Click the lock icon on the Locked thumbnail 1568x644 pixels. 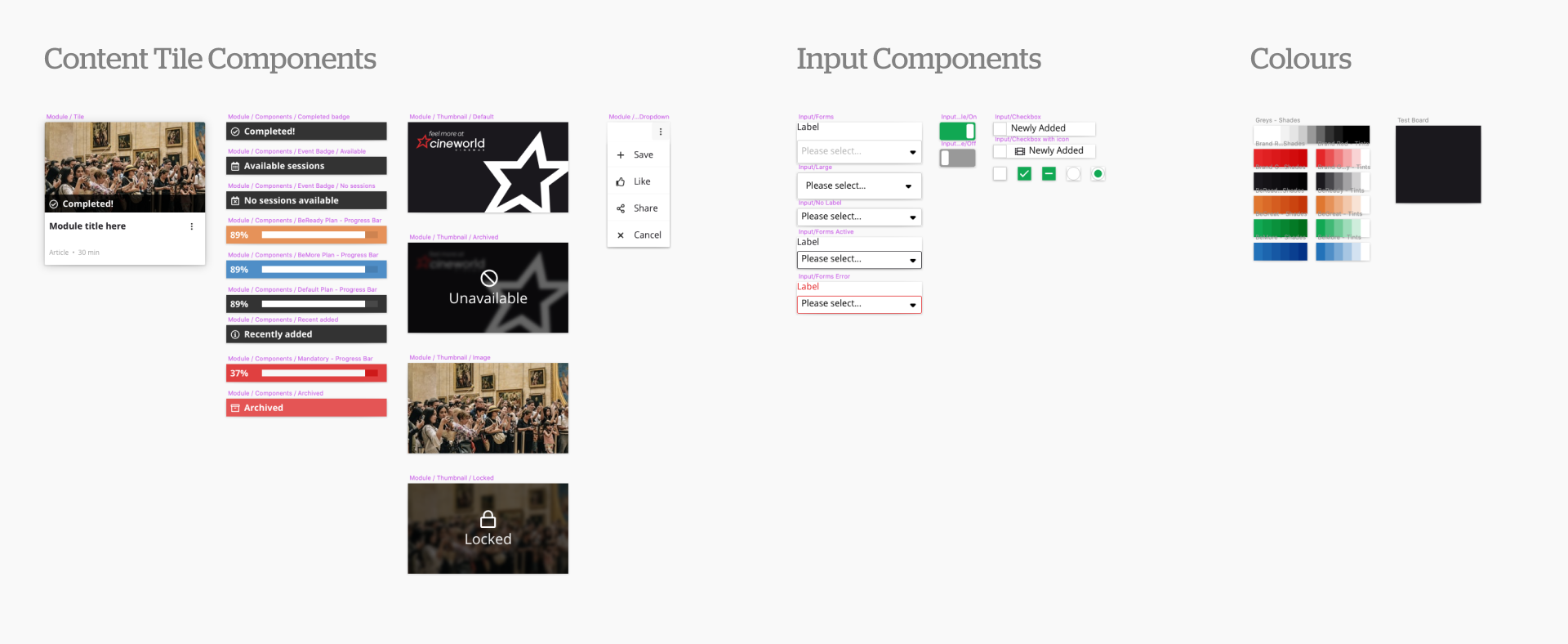(x=488, y=519)
